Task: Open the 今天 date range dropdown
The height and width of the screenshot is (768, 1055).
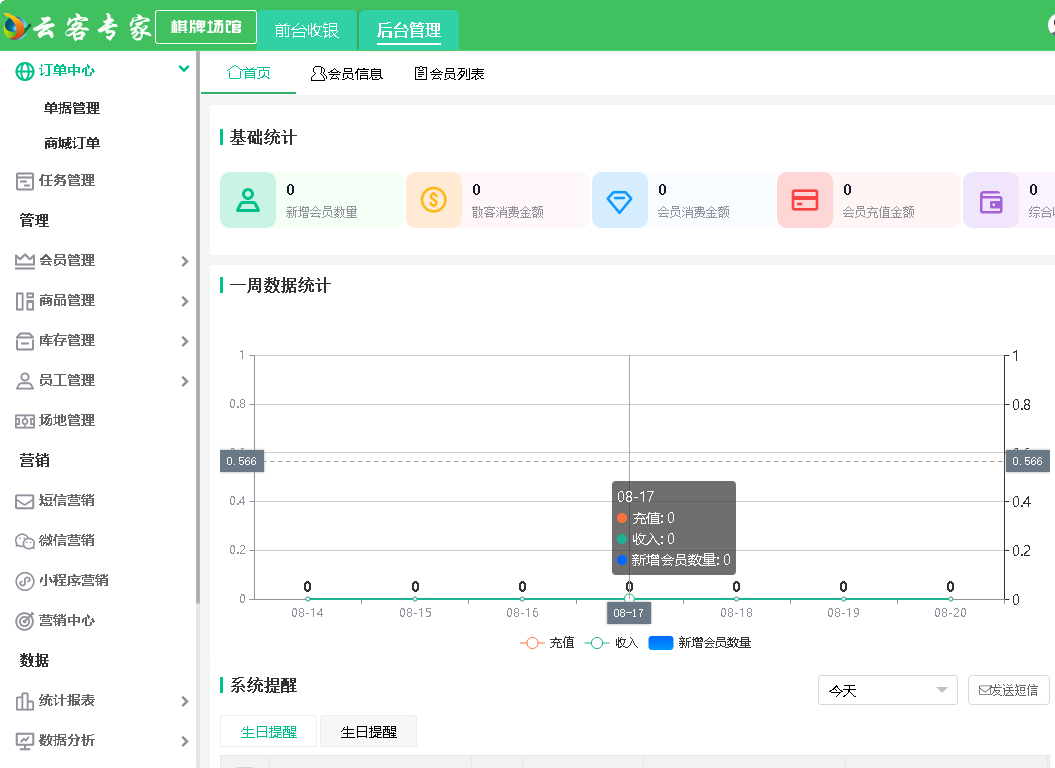Action: coord(887,690)
